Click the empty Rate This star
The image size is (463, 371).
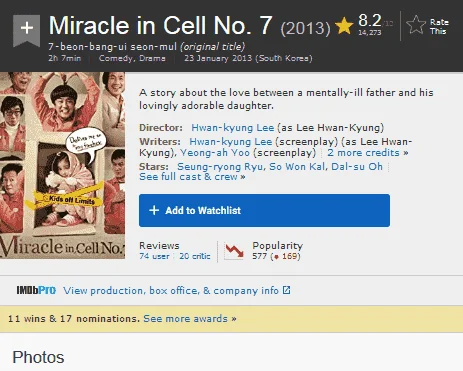tap(416, 25)
